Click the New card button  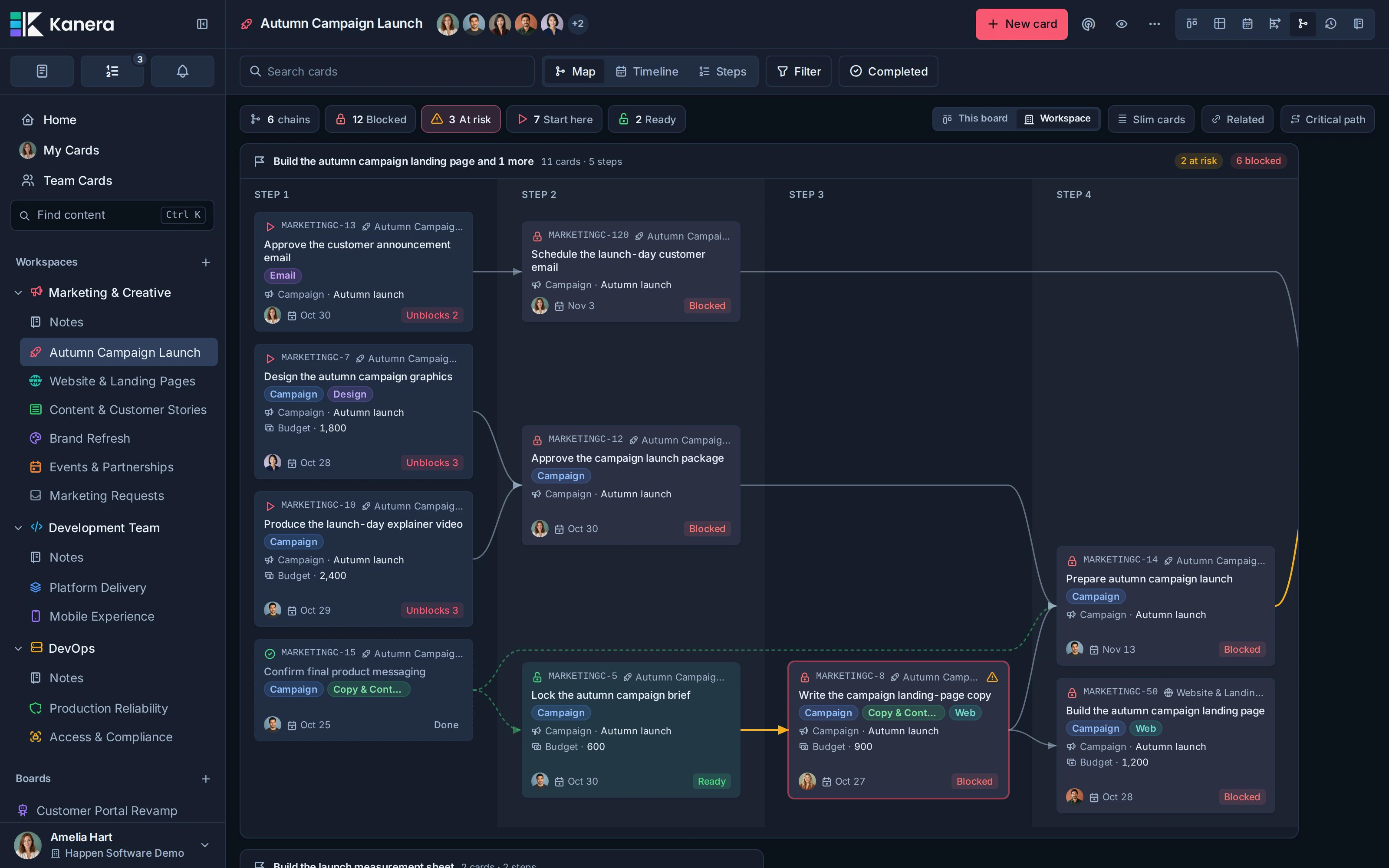1022,24
